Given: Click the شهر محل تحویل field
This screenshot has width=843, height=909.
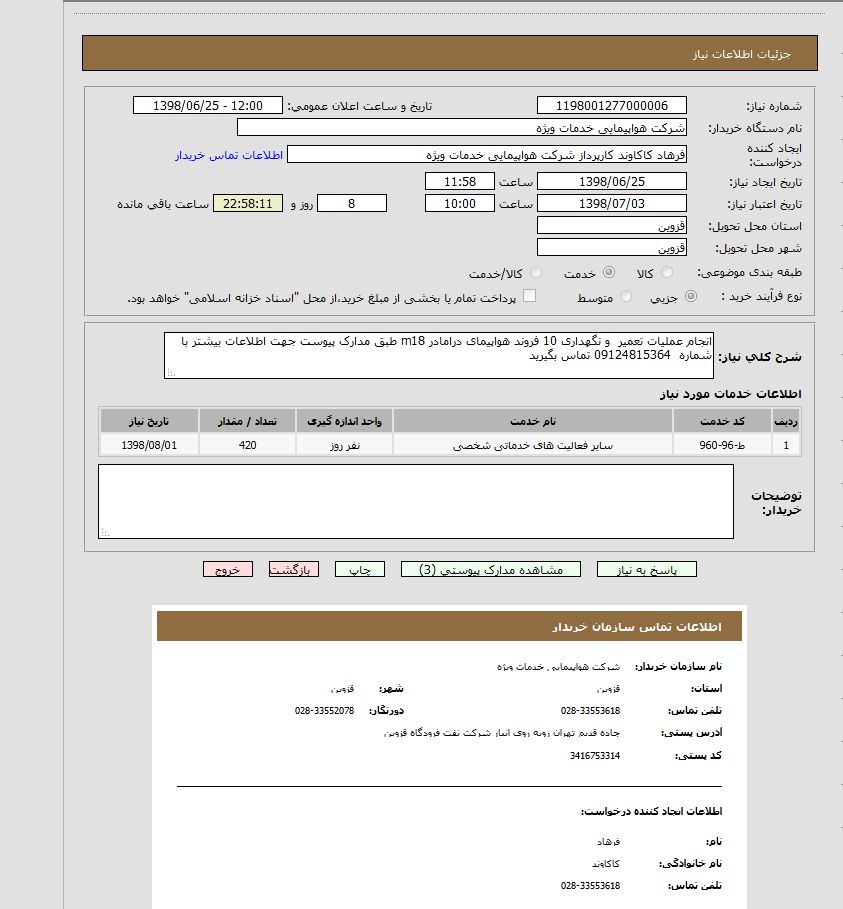Looking at the screenshot, I should click(x=611, y=247).
